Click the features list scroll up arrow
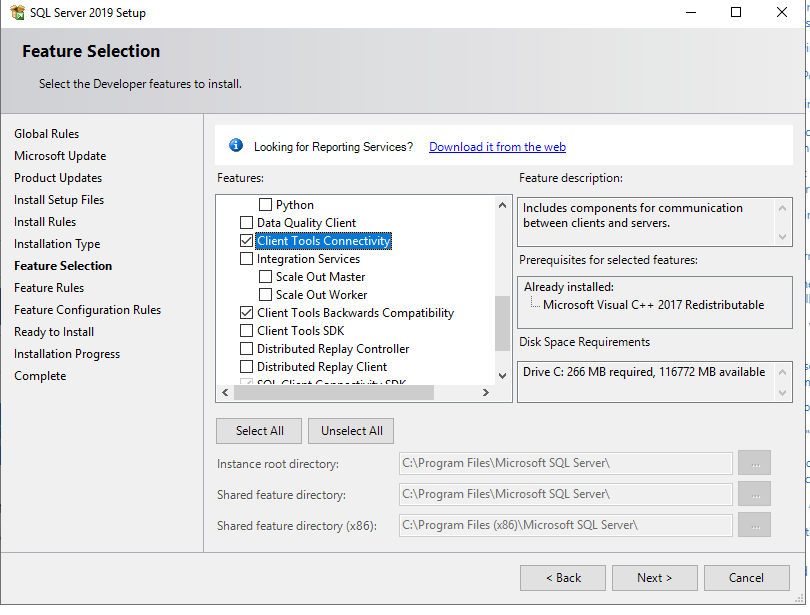 502,205
